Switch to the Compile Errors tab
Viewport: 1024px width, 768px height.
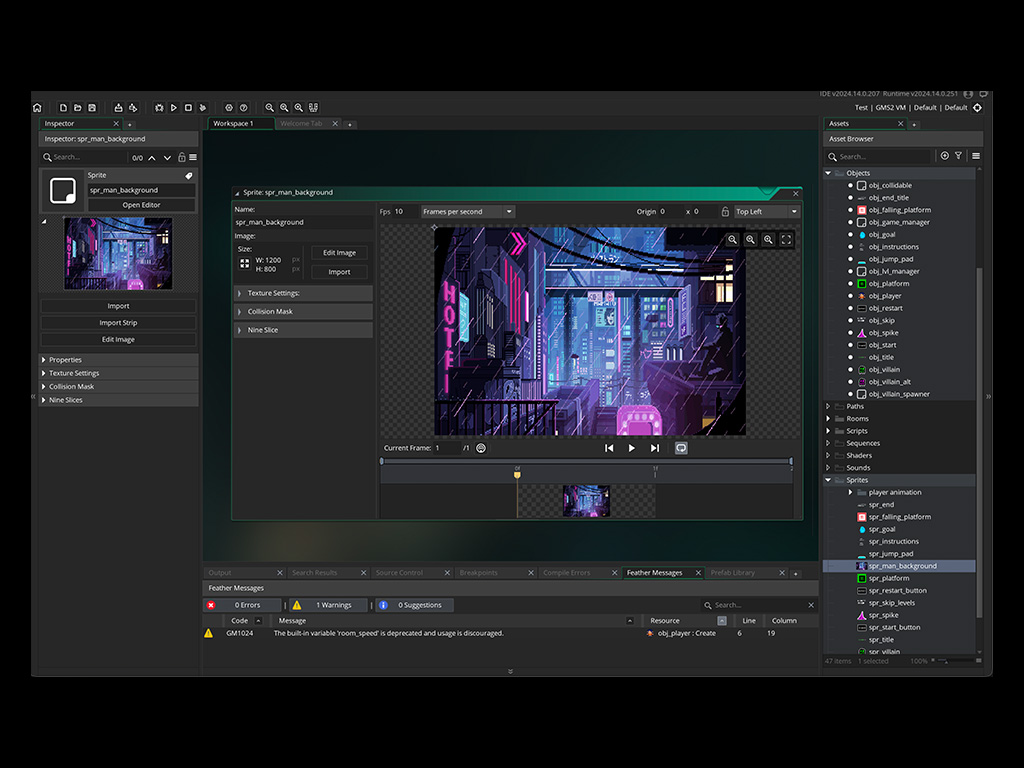click(566, 573)
